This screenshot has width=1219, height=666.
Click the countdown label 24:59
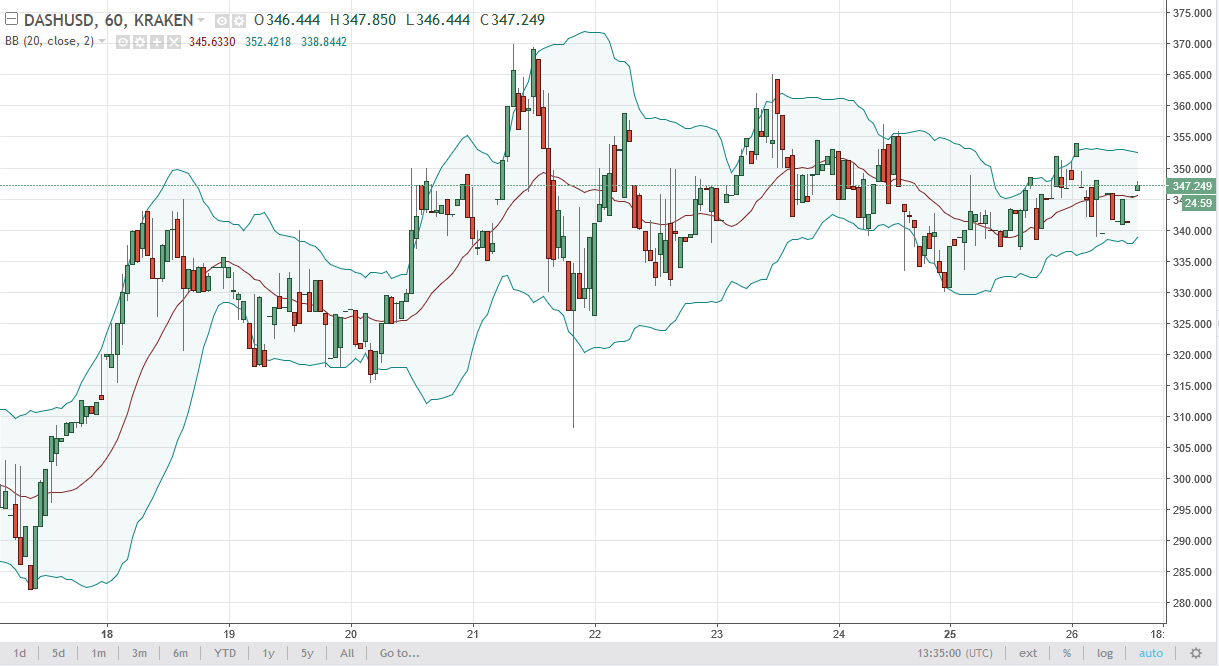(x=1198, y=203)
